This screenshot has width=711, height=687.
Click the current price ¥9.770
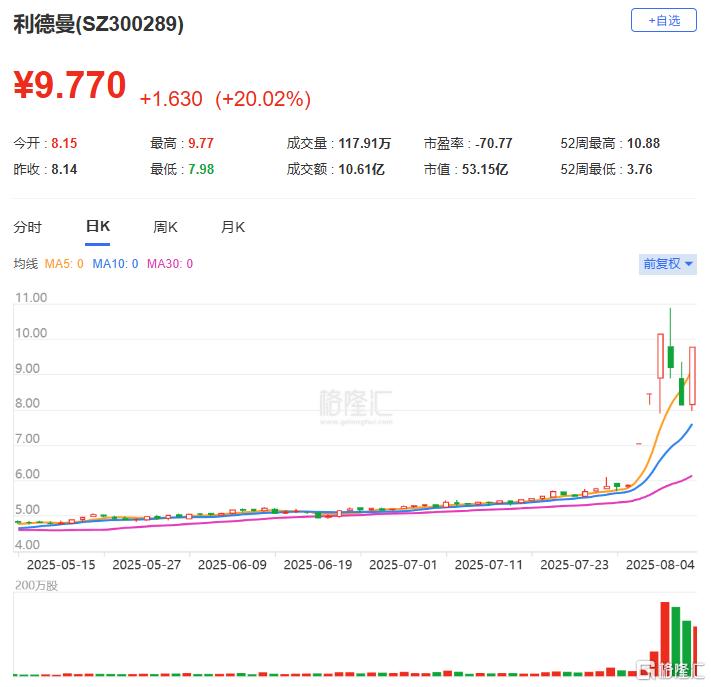tap(69, 85)
